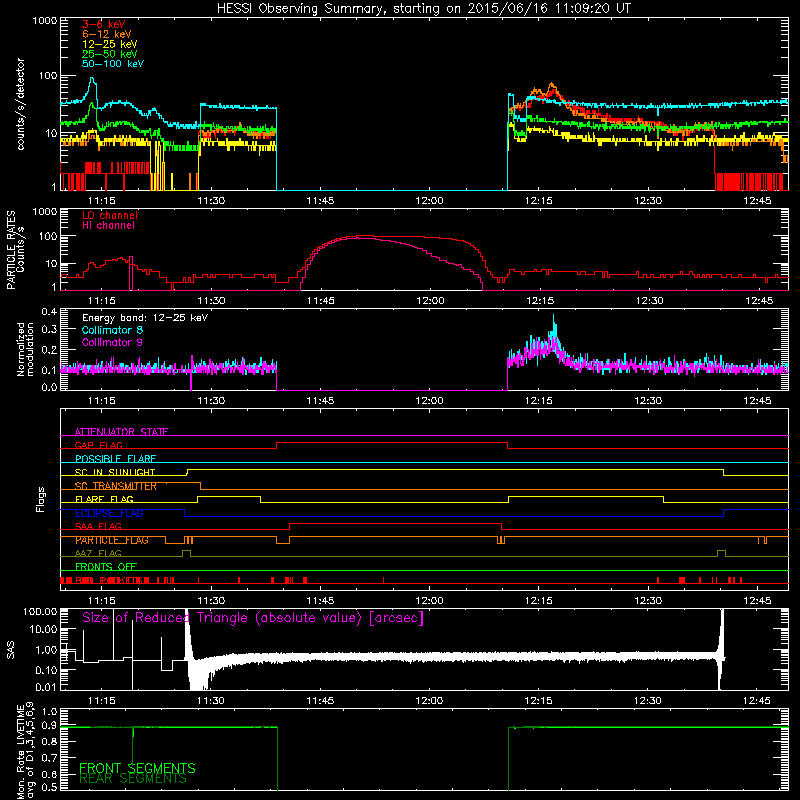The width and height of the screenshot is (800, 800).
Task: Click the GAP FLAG label
Action: pos(98,445)
